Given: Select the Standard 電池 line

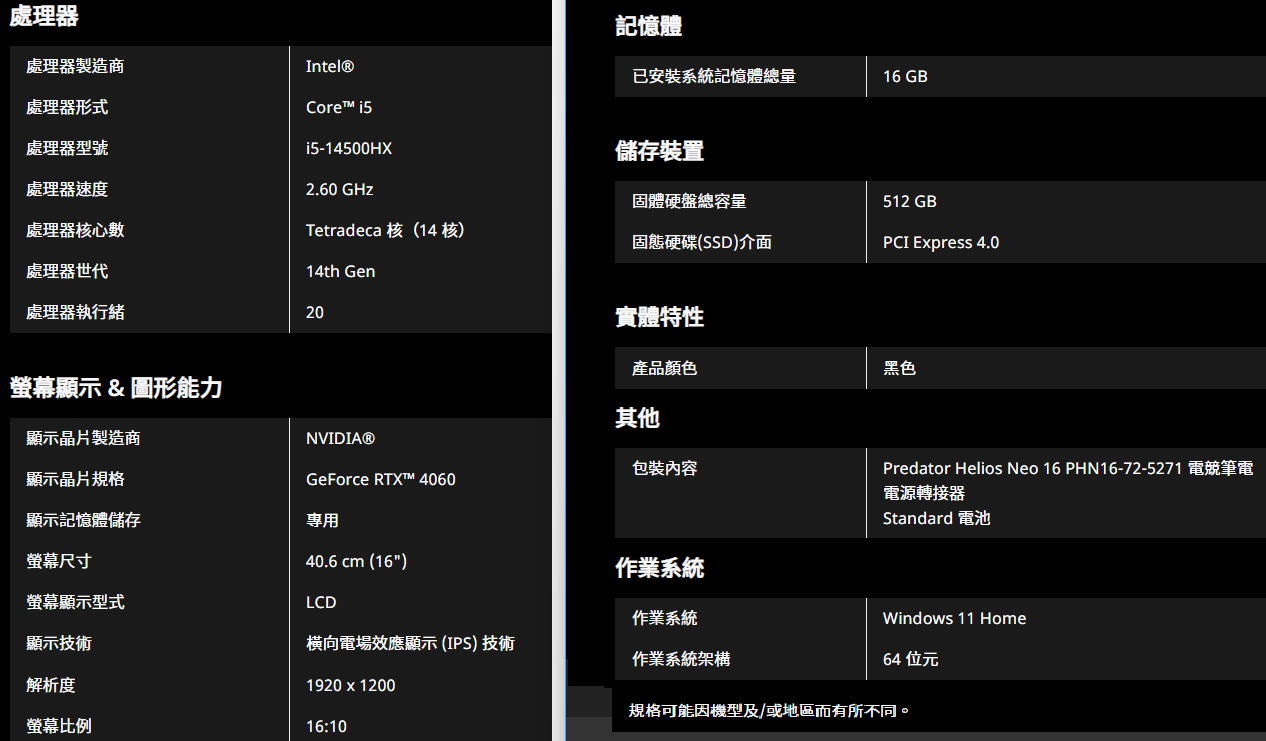Looking at the screenshot, I should [x=937, y=518].
